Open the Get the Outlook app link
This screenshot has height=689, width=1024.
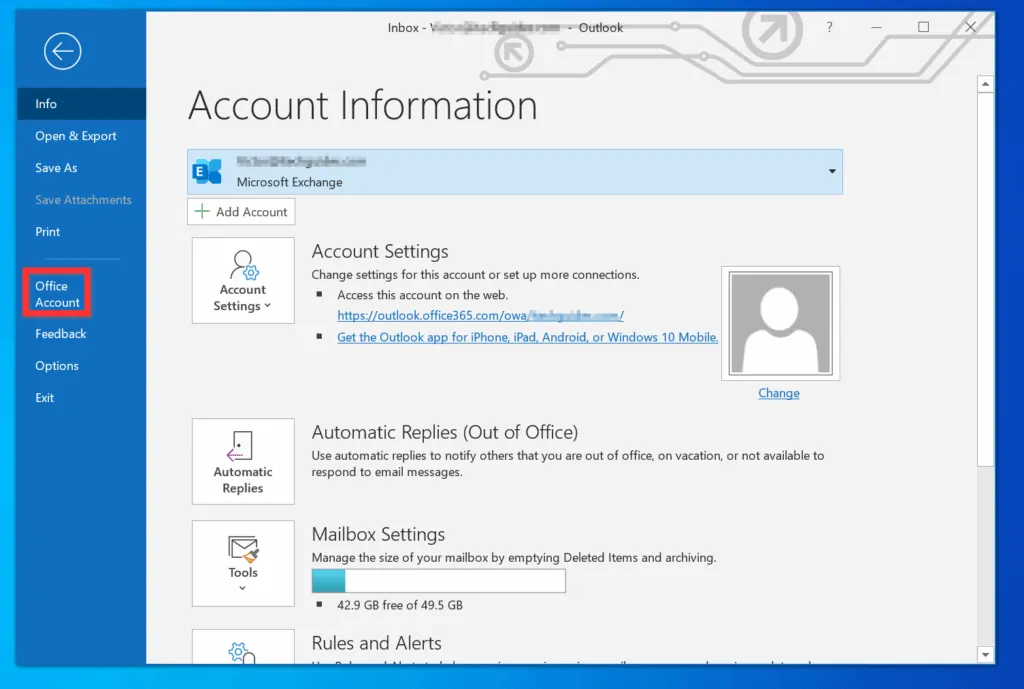527,337
